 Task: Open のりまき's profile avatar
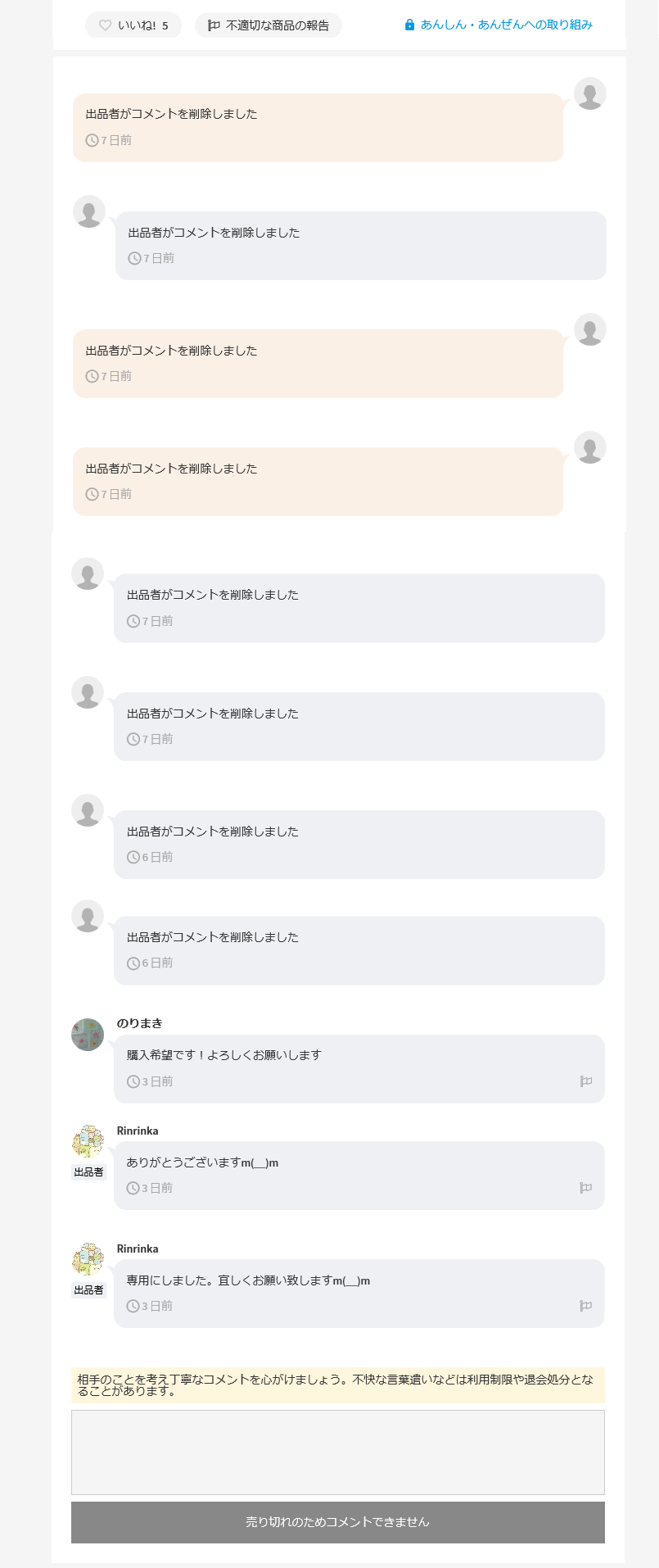coord(88,1035)
